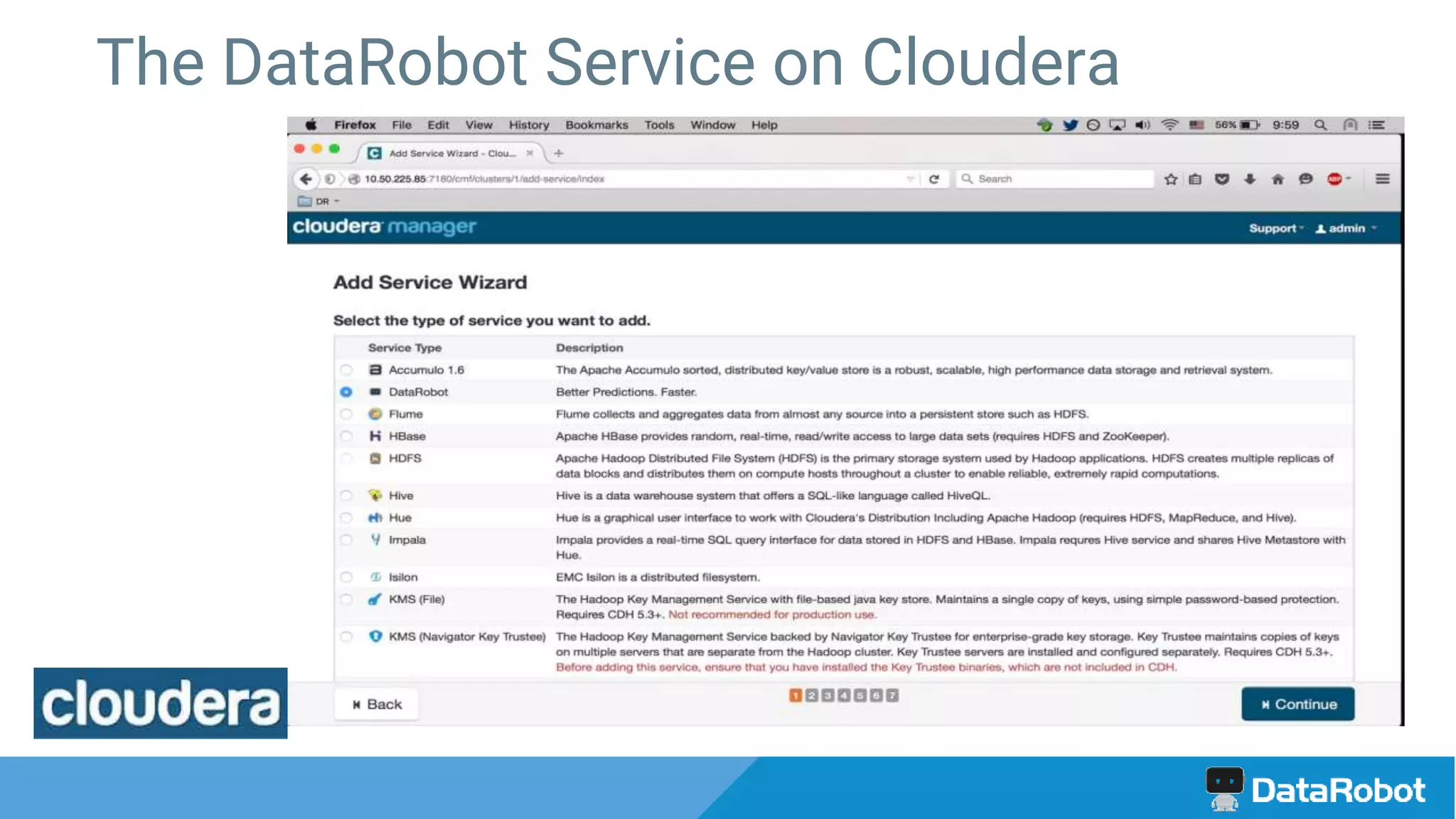Viewport: 1456px width, 819px height.
Task: Open the Notification Center icon
Action: click(1377, 124)
